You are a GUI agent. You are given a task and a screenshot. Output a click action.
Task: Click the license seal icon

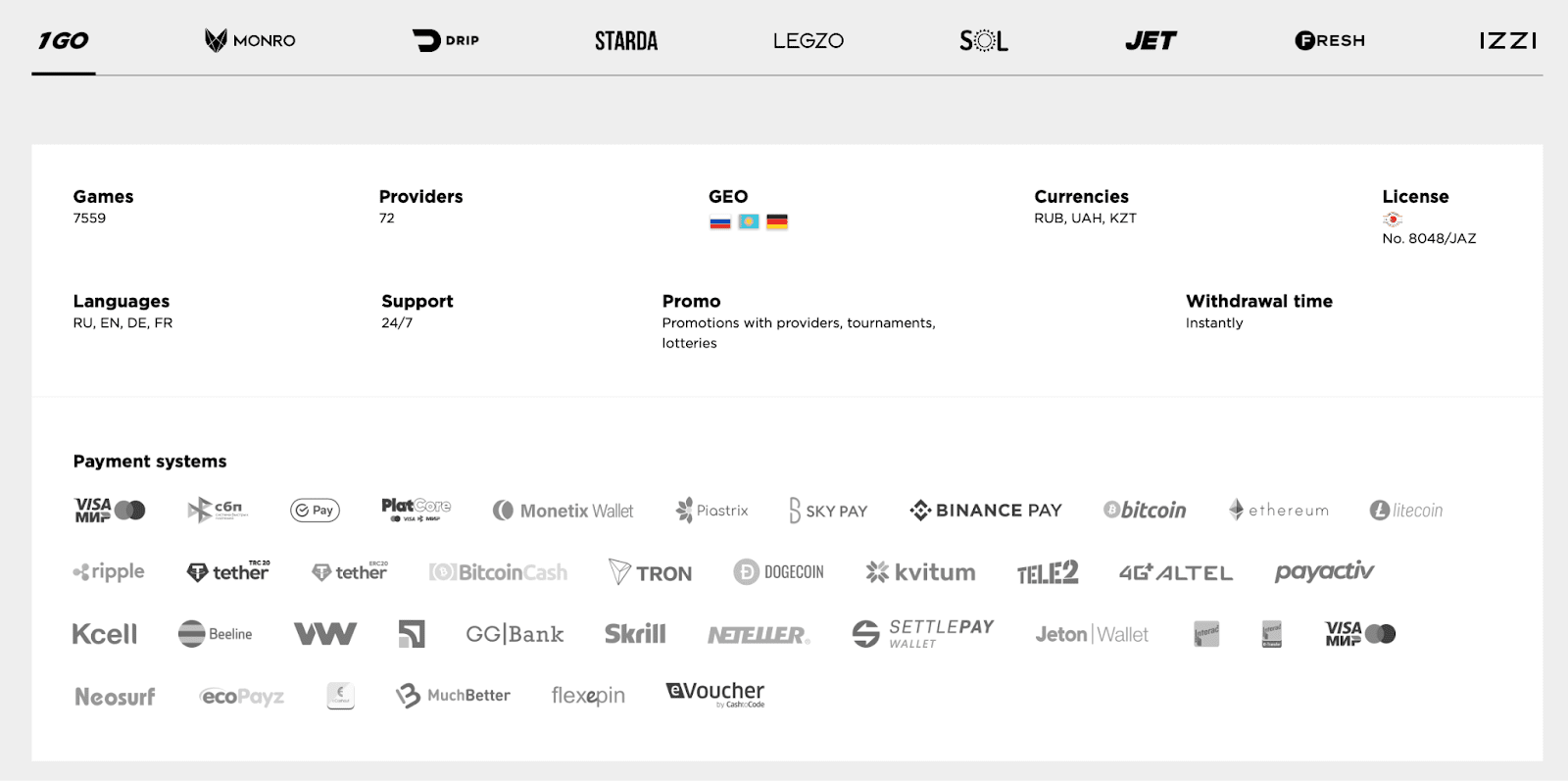click(1393, 220)
